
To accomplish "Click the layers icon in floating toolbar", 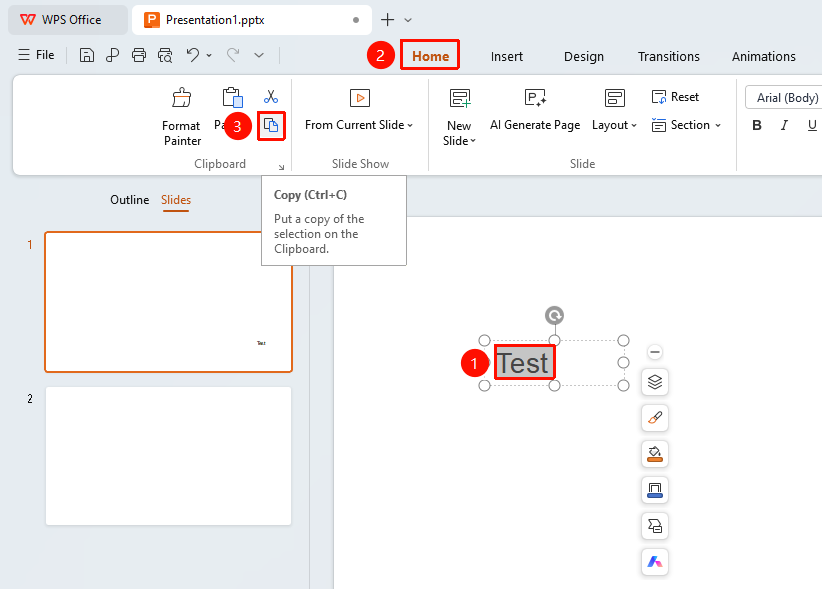I will coord(655,382).
